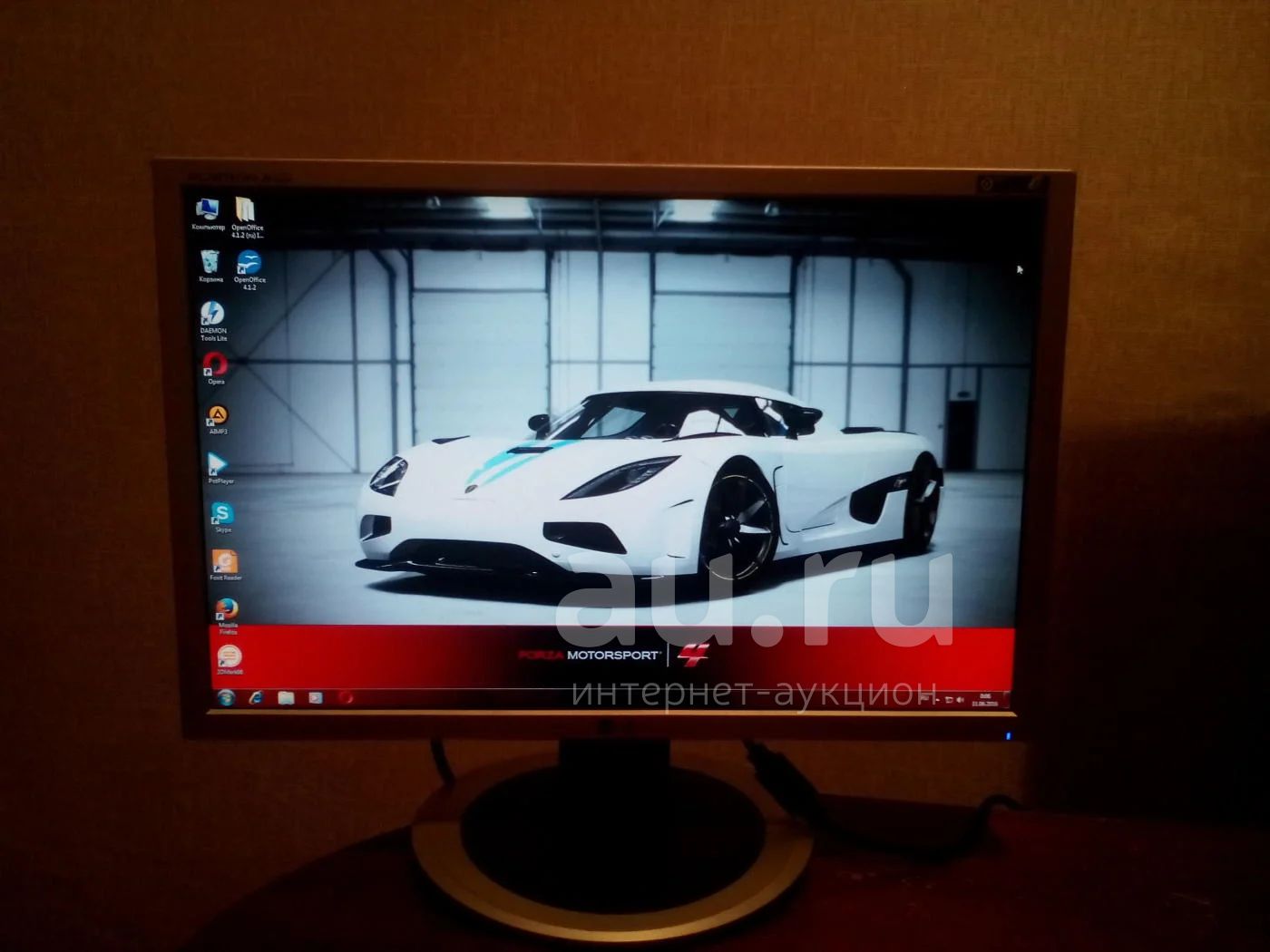Open the Windows Start menu orb

pos(226,697)
